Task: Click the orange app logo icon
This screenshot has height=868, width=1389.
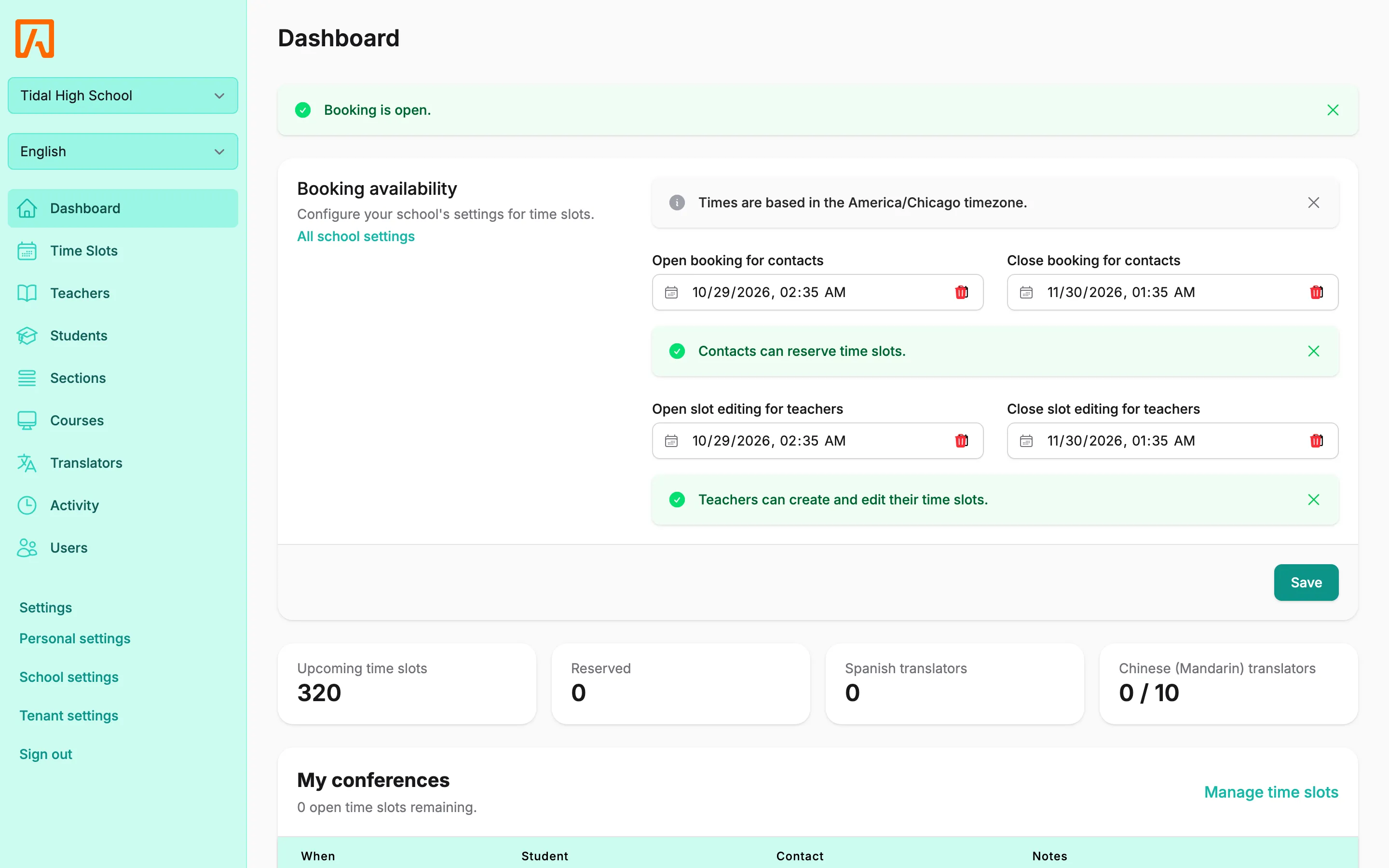Action: 34,39
